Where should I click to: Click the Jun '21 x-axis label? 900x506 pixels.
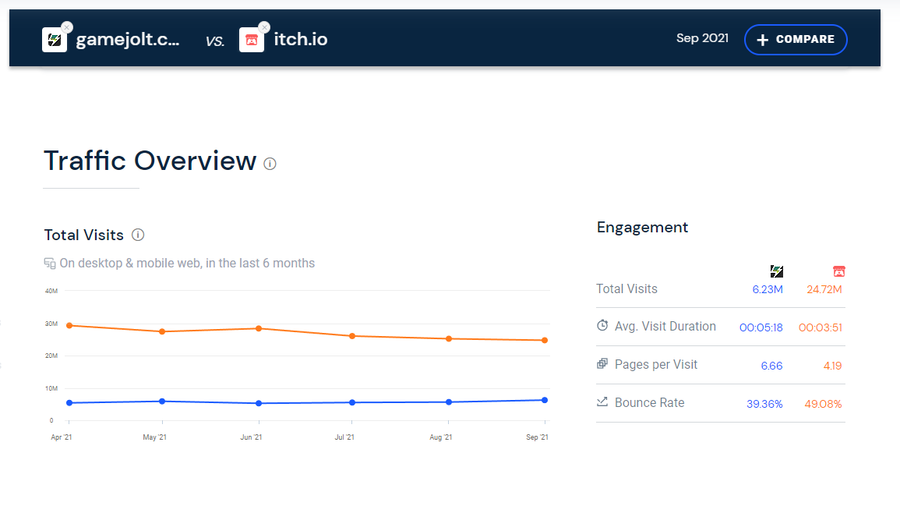point(251,437)
